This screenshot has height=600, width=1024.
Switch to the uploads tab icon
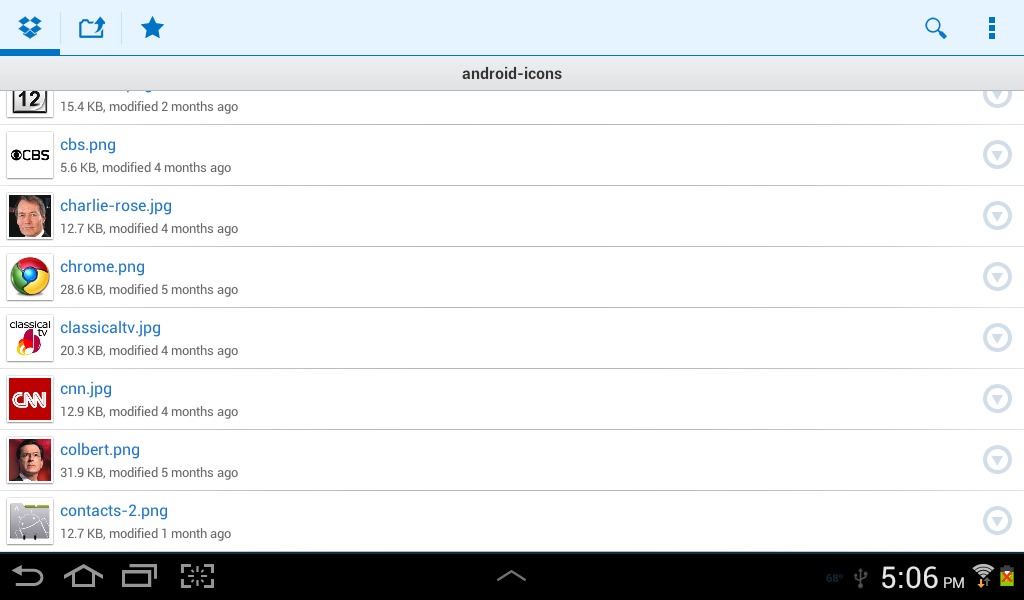pos(91,27)
